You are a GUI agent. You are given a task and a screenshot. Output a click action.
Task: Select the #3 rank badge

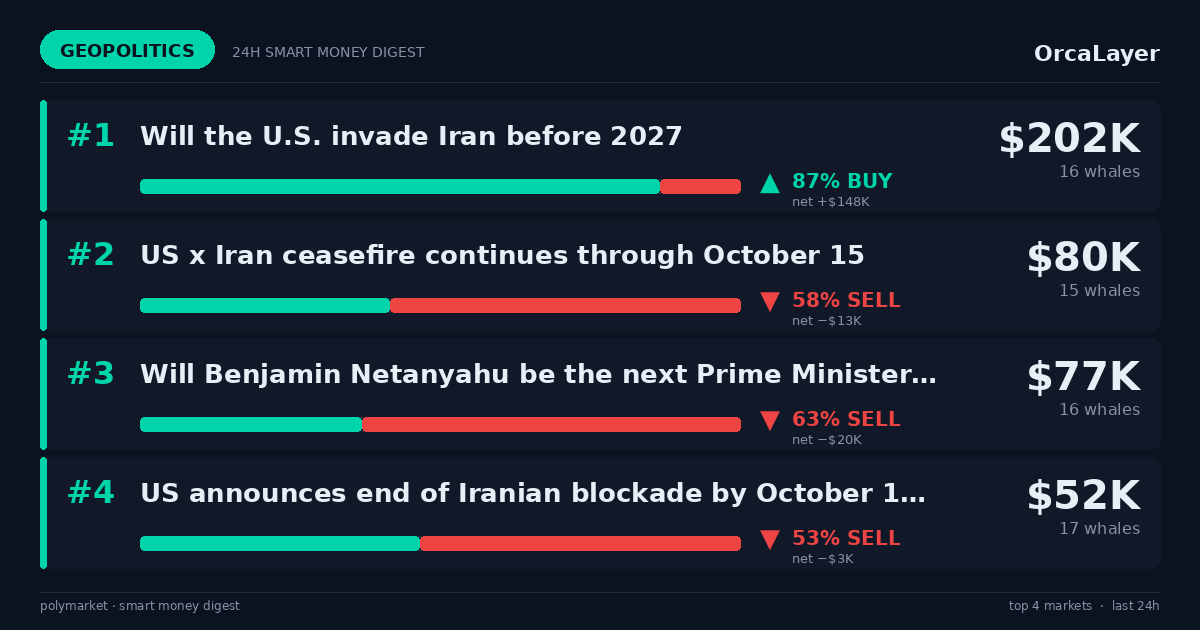[x=91, y=374]
